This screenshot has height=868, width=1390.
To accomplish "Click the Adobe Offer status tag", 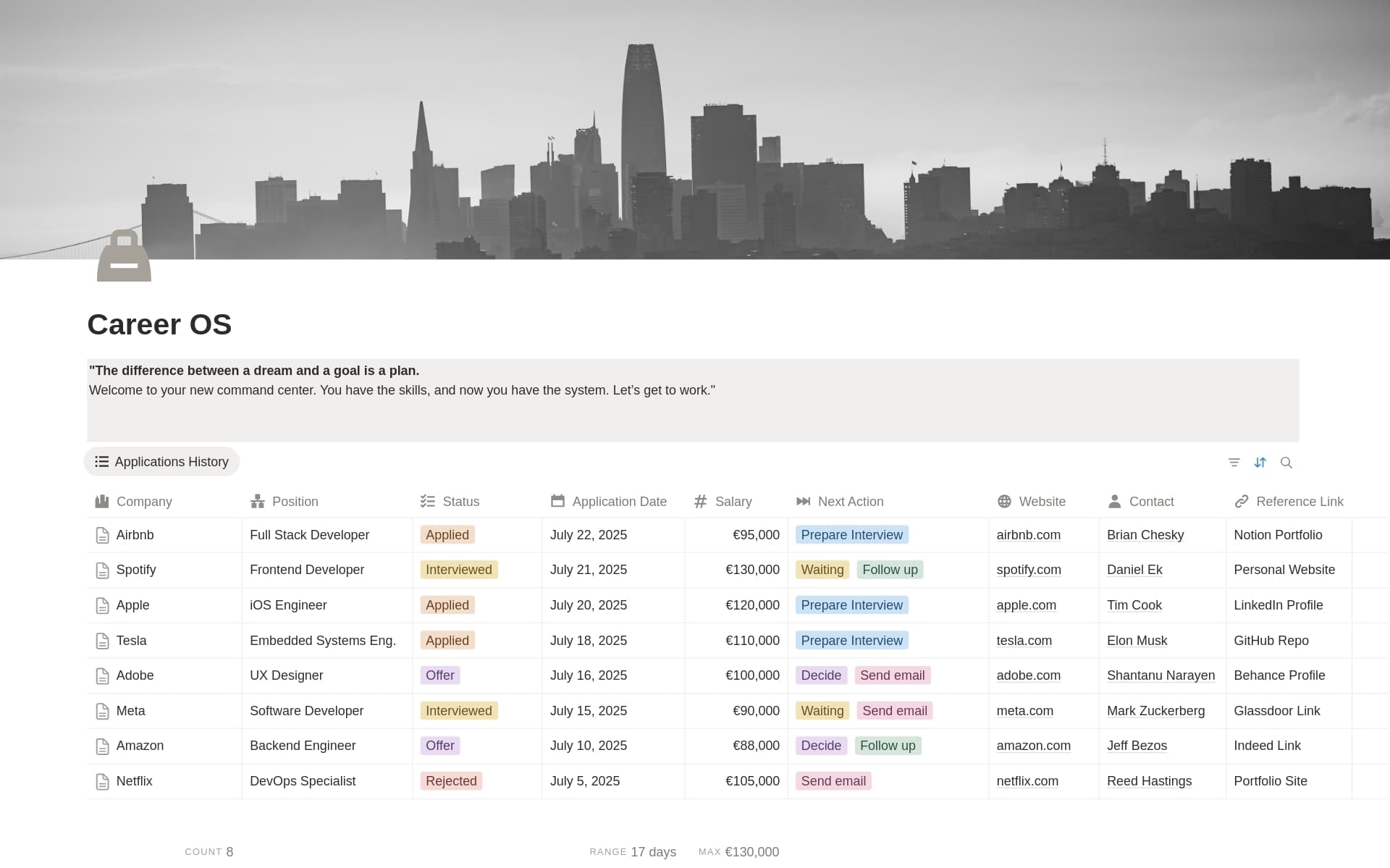I will tap(440, 675).
